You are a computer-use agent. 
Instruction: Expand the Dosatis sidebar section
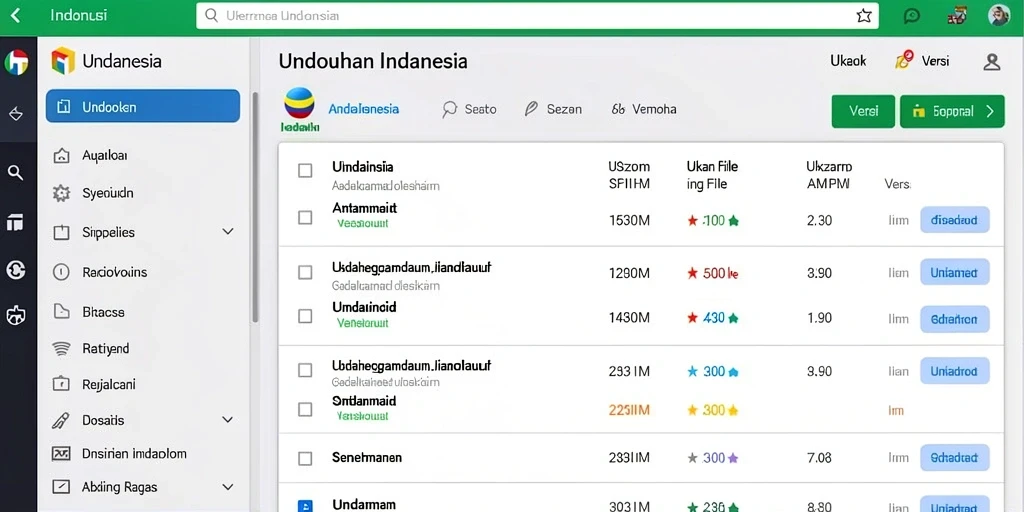[x=228, y=420]
